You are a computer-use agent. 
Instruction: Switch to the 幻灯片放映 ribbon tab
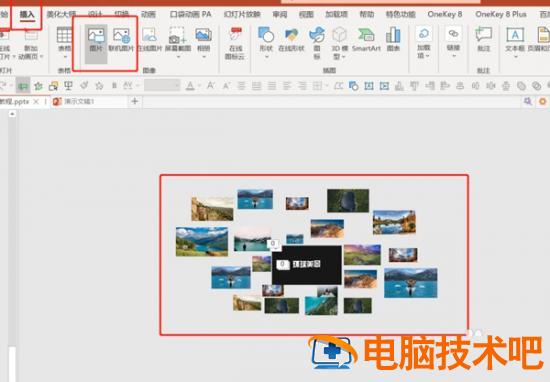pyautogui.click(x=242, y=14)
